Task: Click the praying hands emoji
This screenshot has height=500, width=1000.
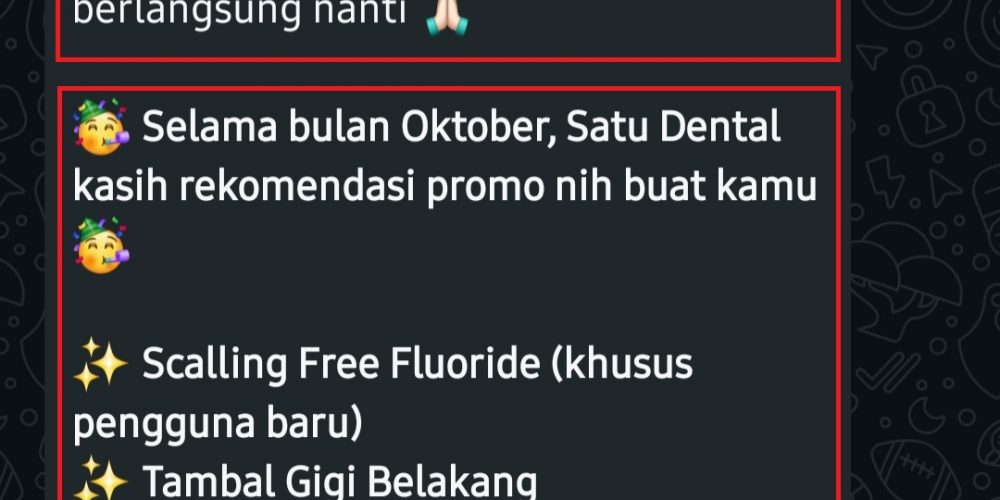Action: (x=447, y=17)
